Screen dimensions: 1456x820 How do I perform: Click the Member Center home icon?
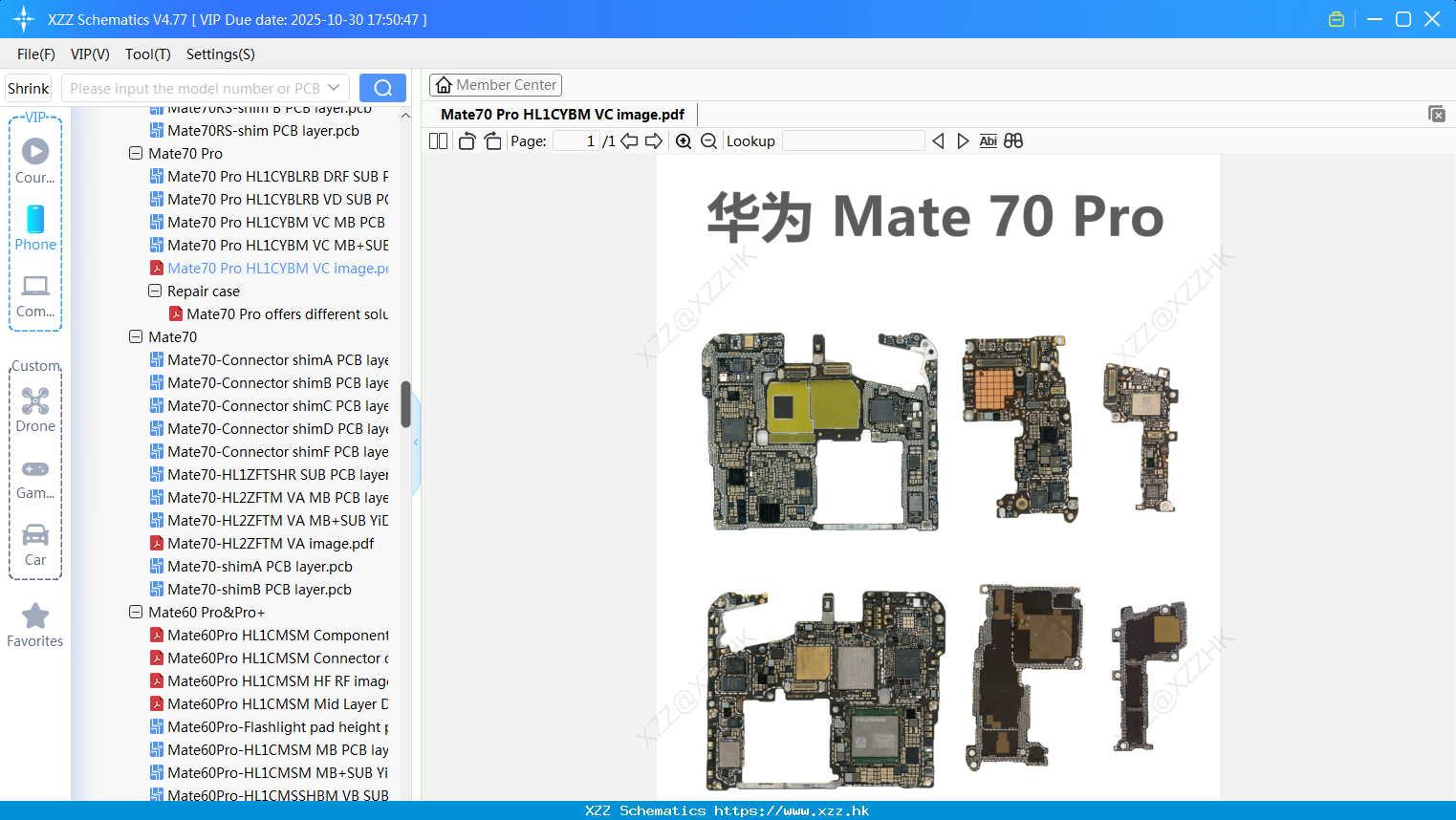(x=444, y=85)
